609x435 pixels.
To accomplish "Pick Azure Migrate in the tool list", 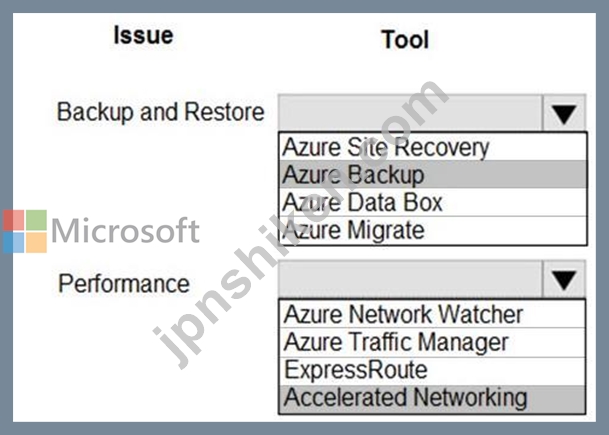I will point(433,230).
